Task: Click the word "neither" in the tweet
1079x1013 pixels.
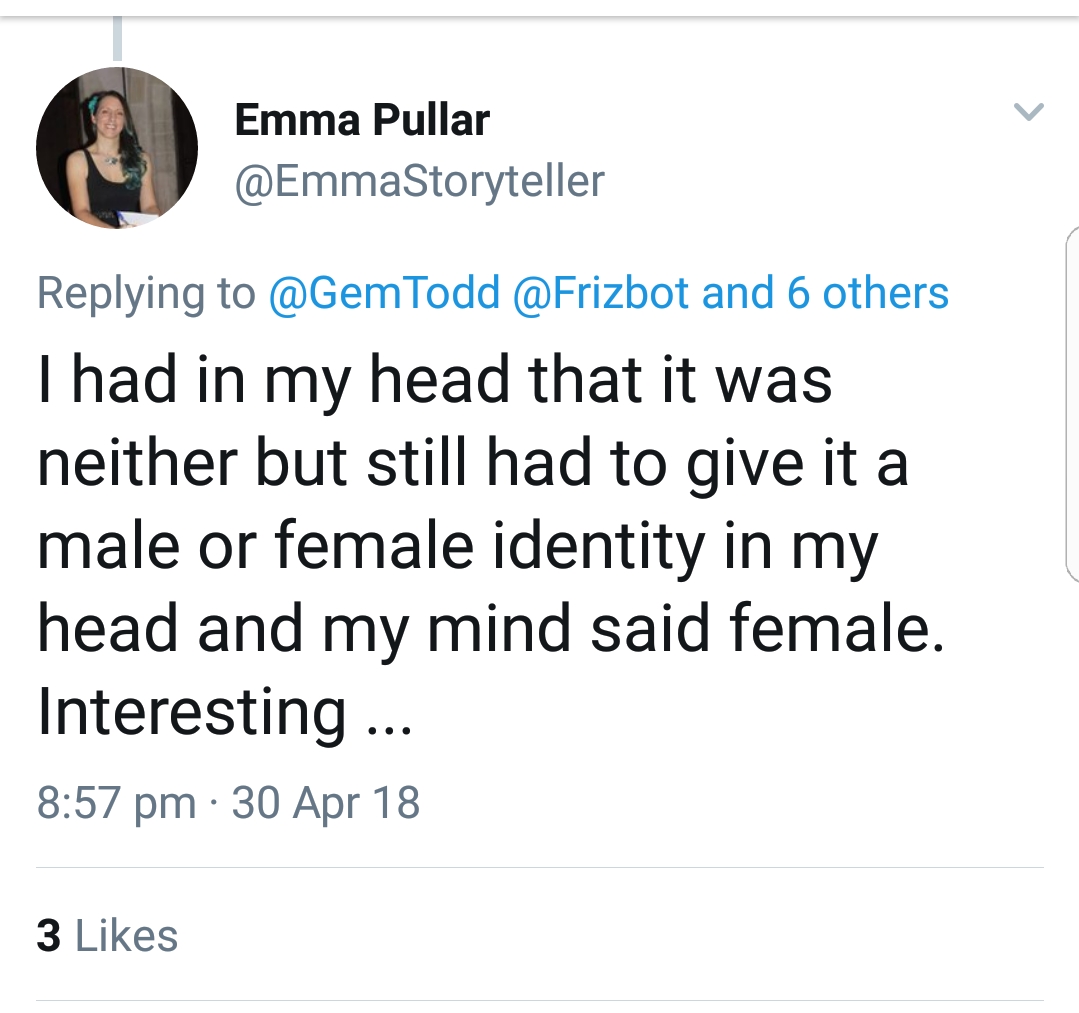Action: [x=136, y=463]
